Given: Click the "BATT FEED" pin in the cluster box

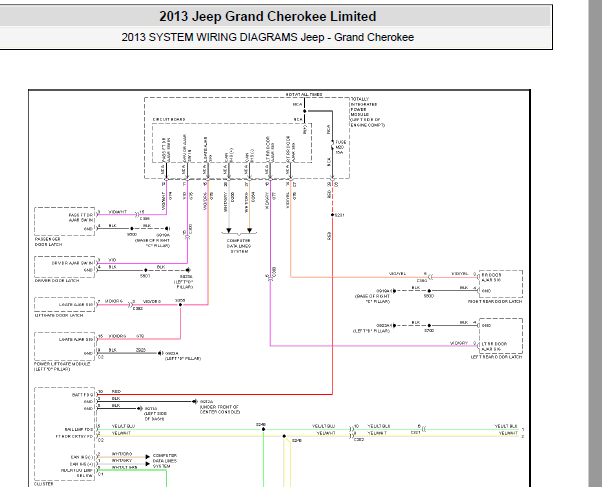Looking at the screenshot, I should point(83,395).
